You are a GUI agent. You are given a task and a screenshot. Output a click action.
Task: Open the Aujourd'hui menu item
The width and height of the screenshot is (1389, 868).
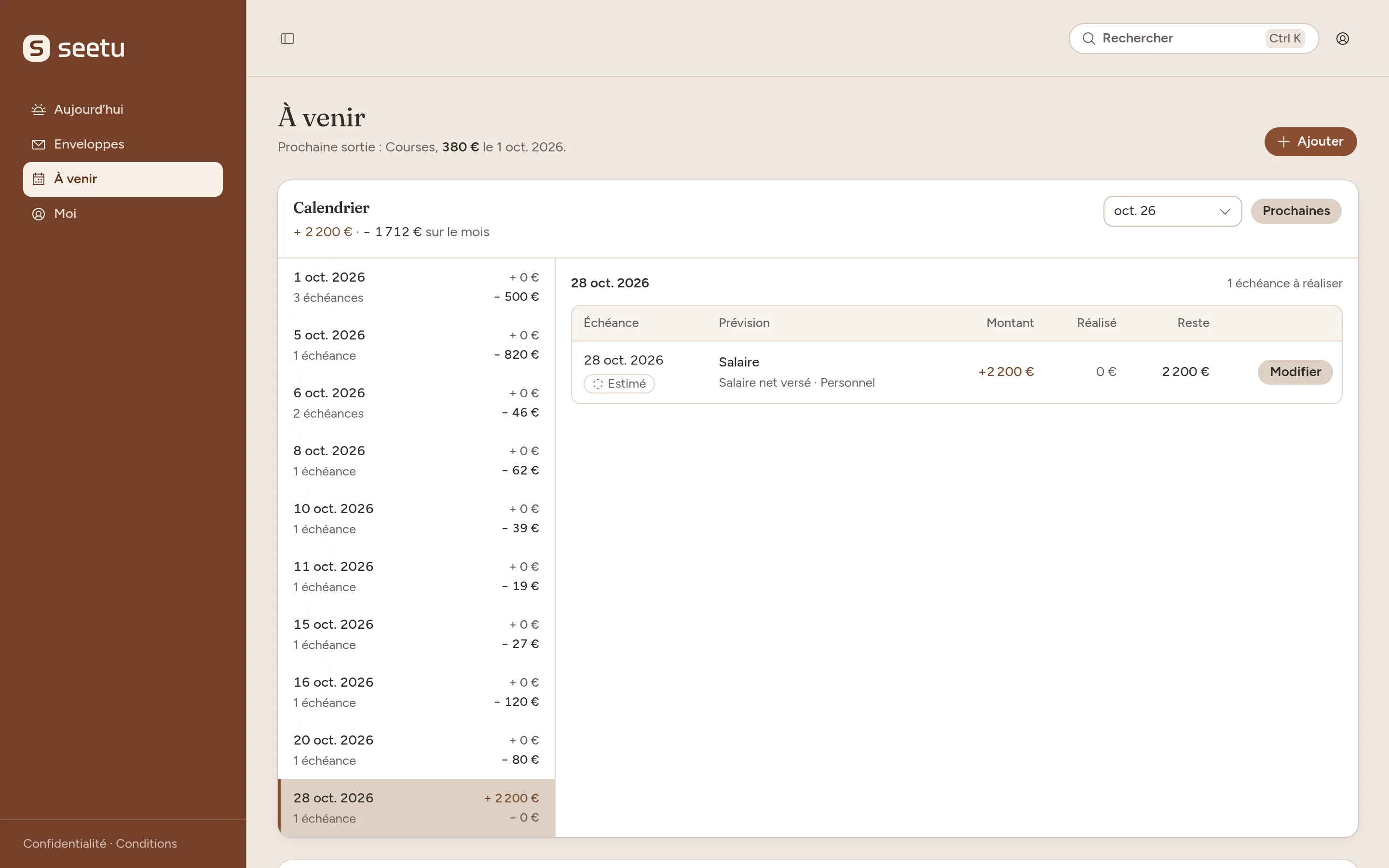pos(123,109)
